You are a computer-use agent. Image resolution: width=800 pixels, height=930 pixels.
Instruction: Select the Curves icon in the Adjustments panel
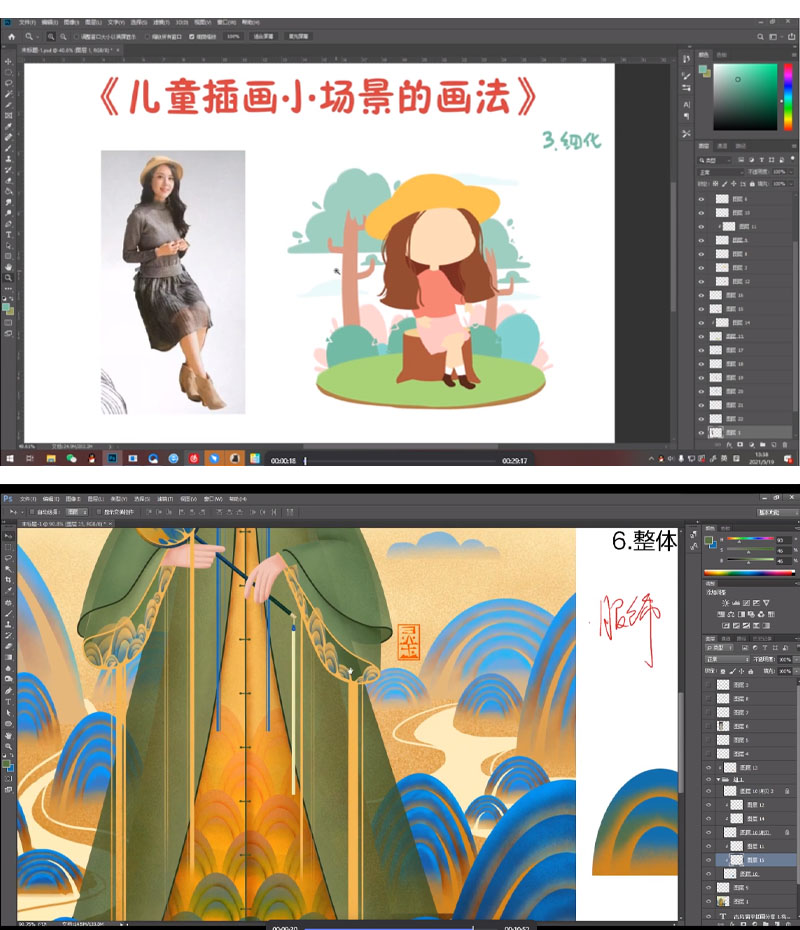click(x=744, y=602)
